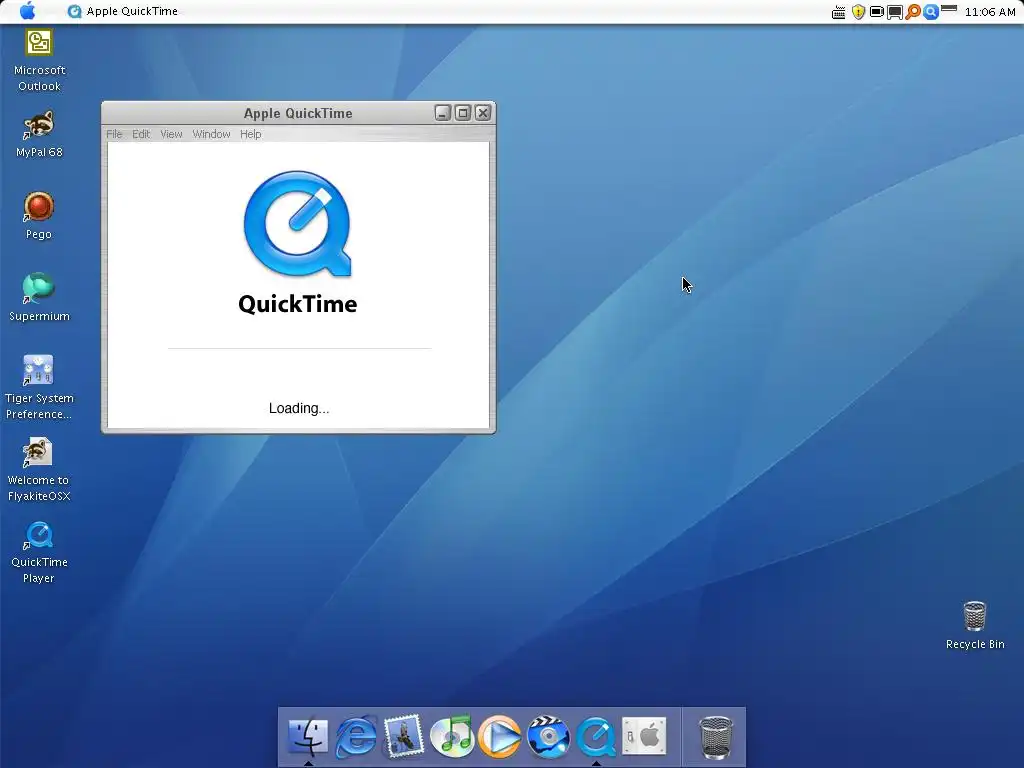The height and width of the screenshot is (768, 1024).
Task: Click the Finder icon in the dock
Action: (x=308, y=737)
